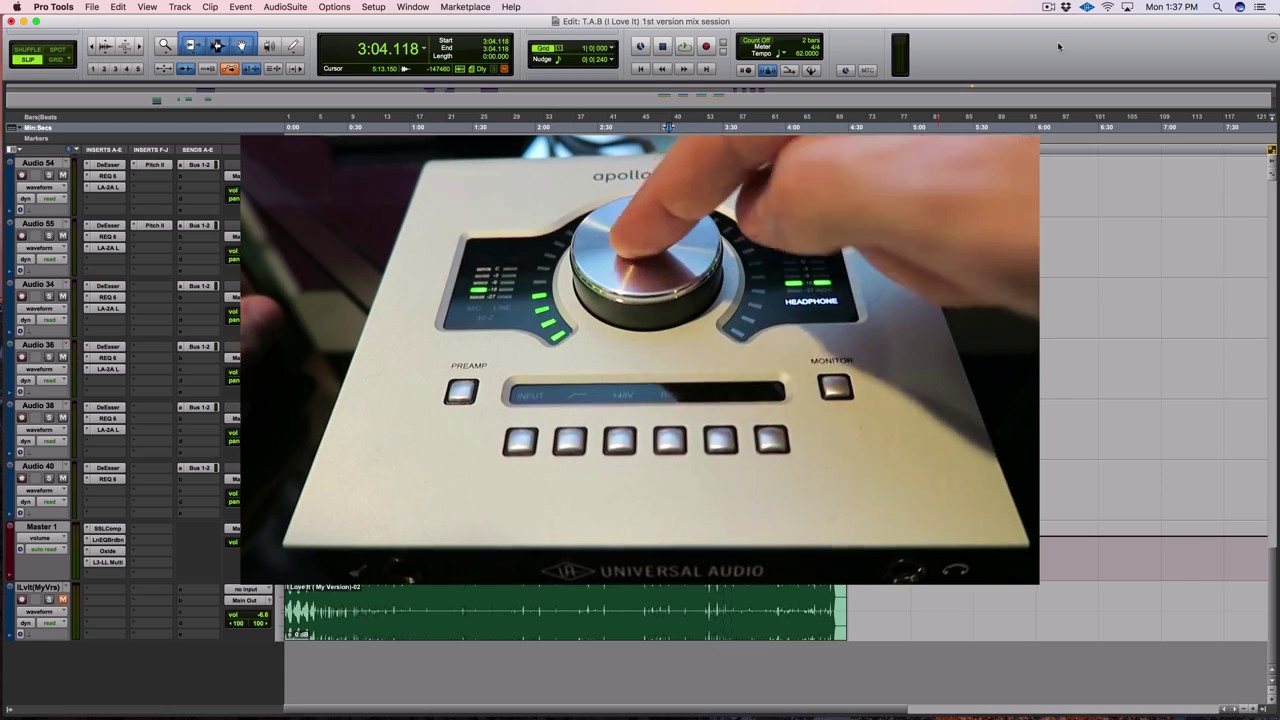
Task: Select the Scrubber speaker tool
Action: coord(269,46)
